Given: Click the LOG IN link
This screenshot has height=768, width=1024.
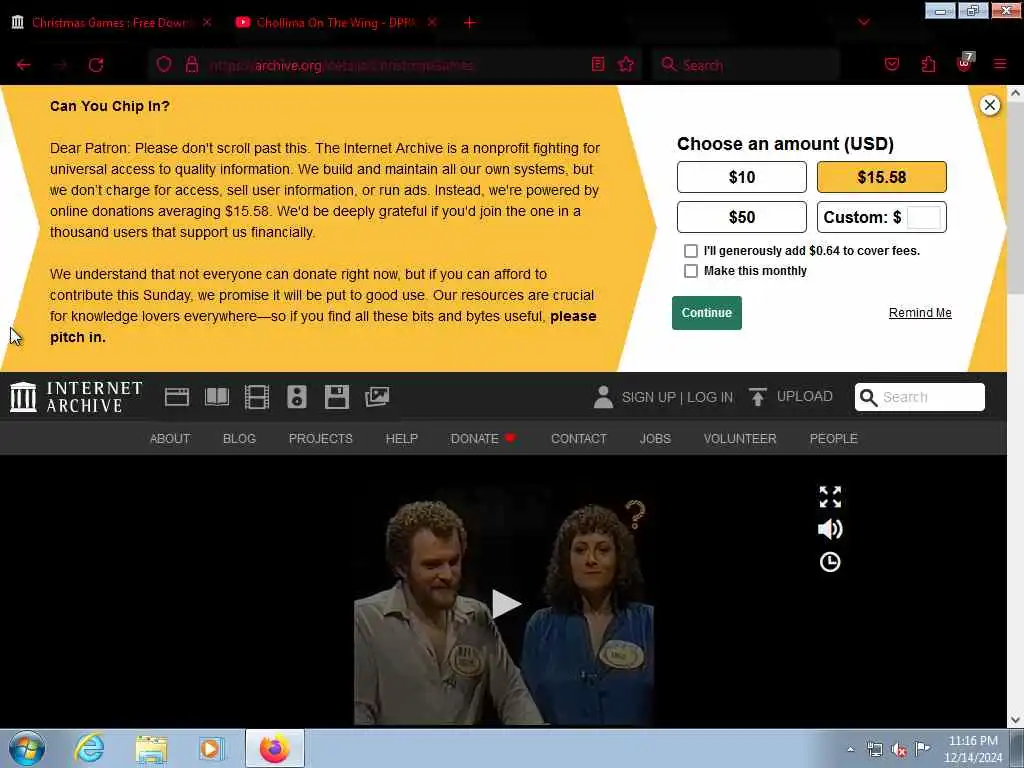Looking at the screenshot, I should point(710,397).
